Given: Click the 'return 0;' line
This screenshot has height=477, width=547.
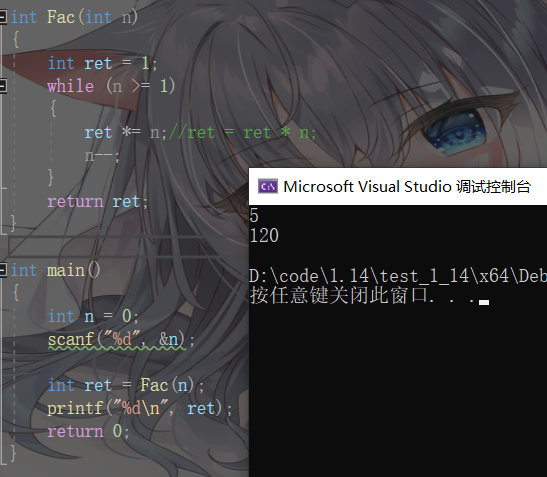Looking at the screenshot, I should (88, 431).
